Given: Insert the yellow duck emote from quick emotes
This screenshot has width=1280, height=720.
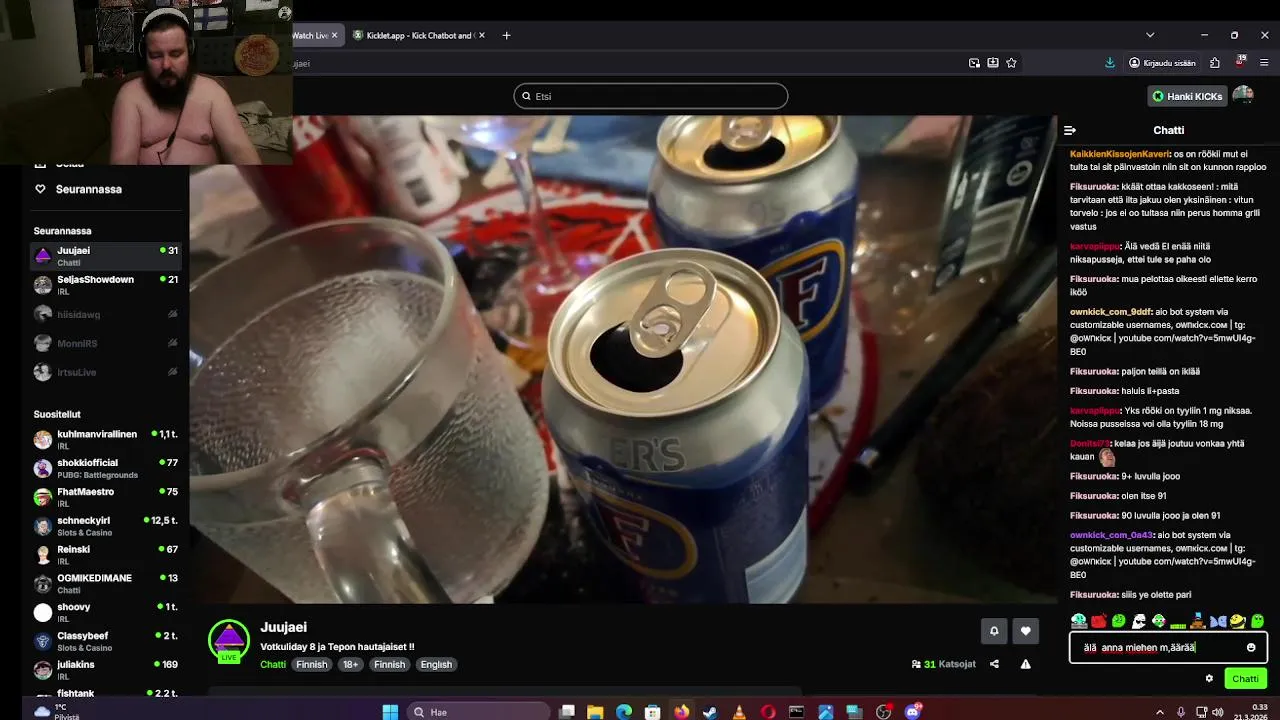Looking at the screenshot, I should click(1237, 621).
